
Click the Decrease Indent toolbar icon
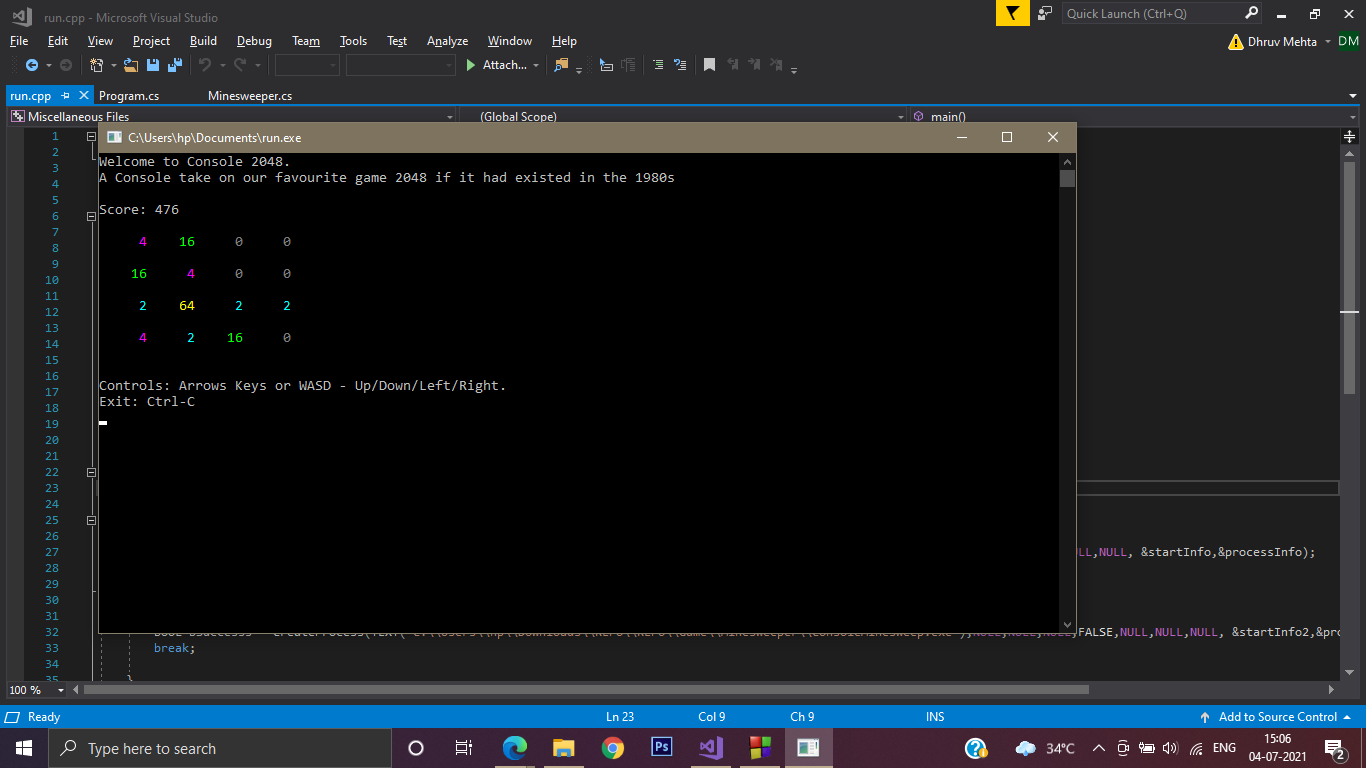point(606,65)
